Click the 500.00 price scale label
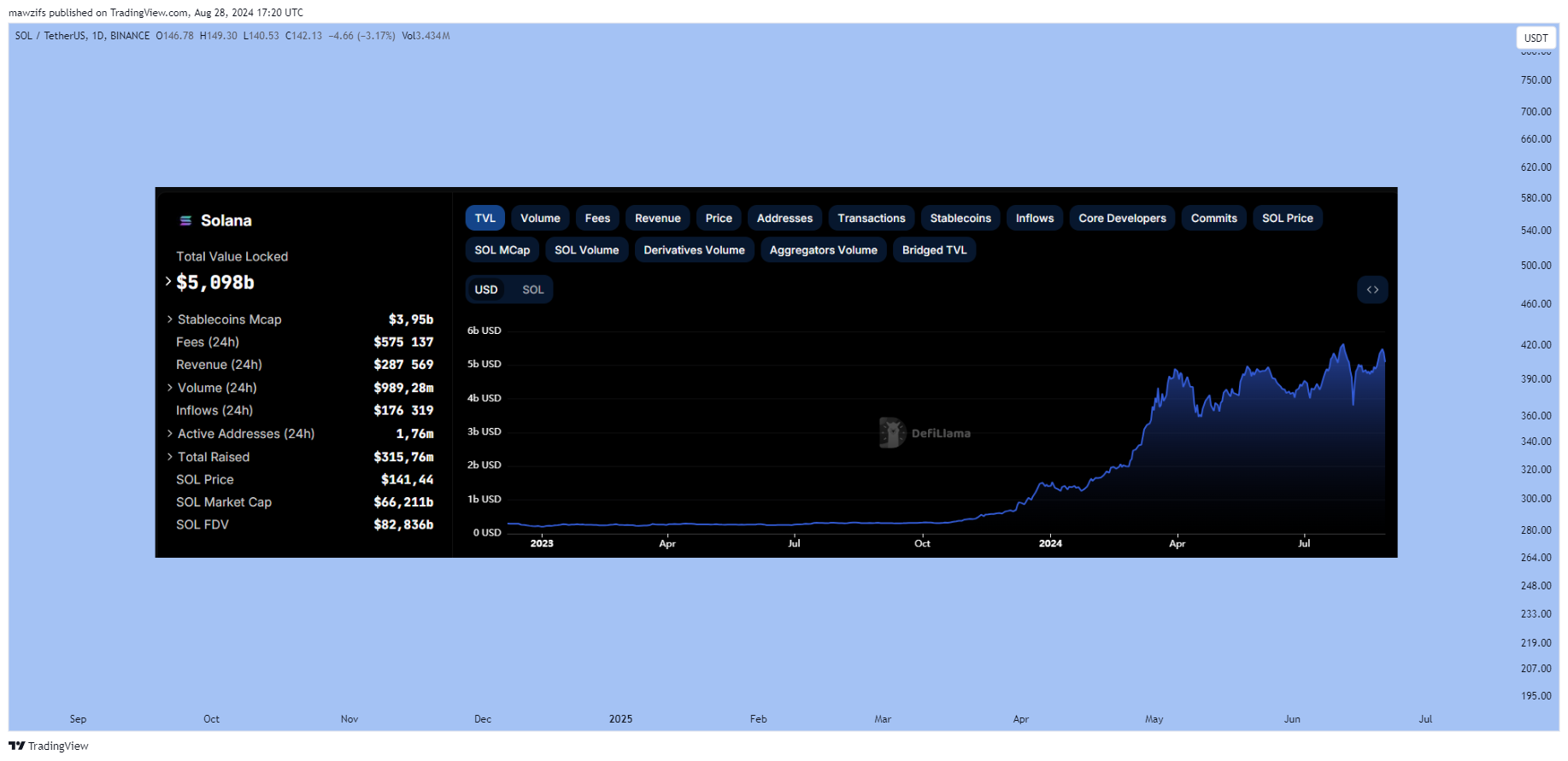The image size is (1568, 761). point(1536,265)
